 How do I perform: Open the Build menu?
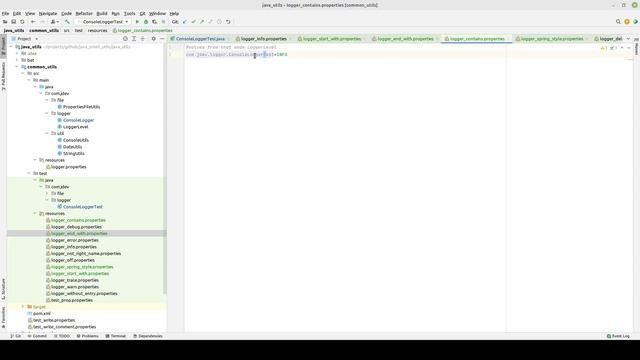102,13
